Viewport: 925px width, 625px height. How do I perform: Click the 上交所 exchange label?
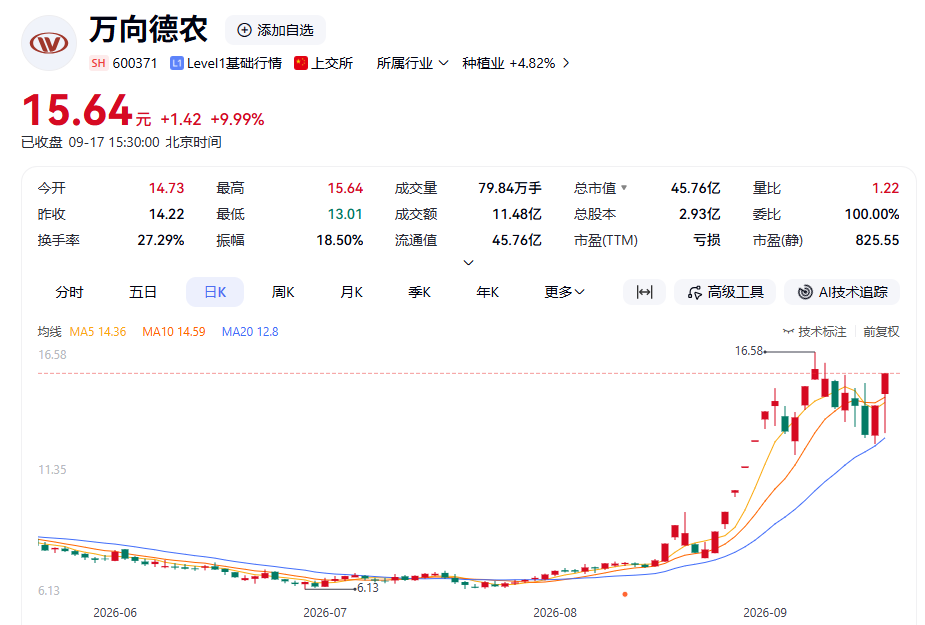(332, 63)
